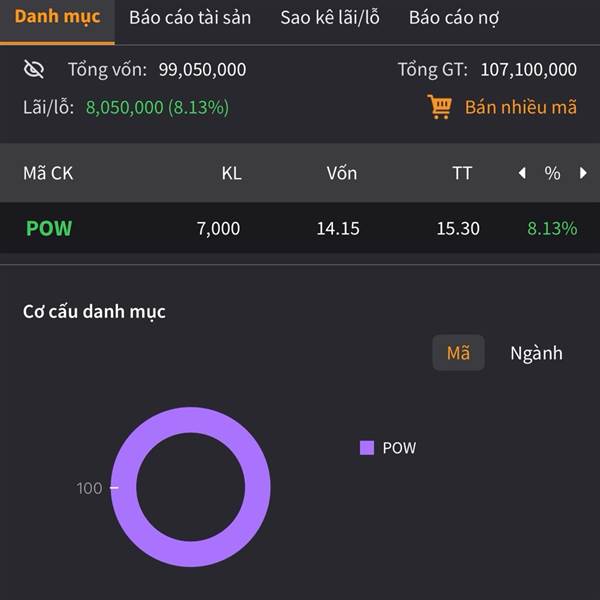Viewport: 600px width, 600px height.
Task: Open the Sao kê lãi/lỗ tab
Action: tap(330, 18)
